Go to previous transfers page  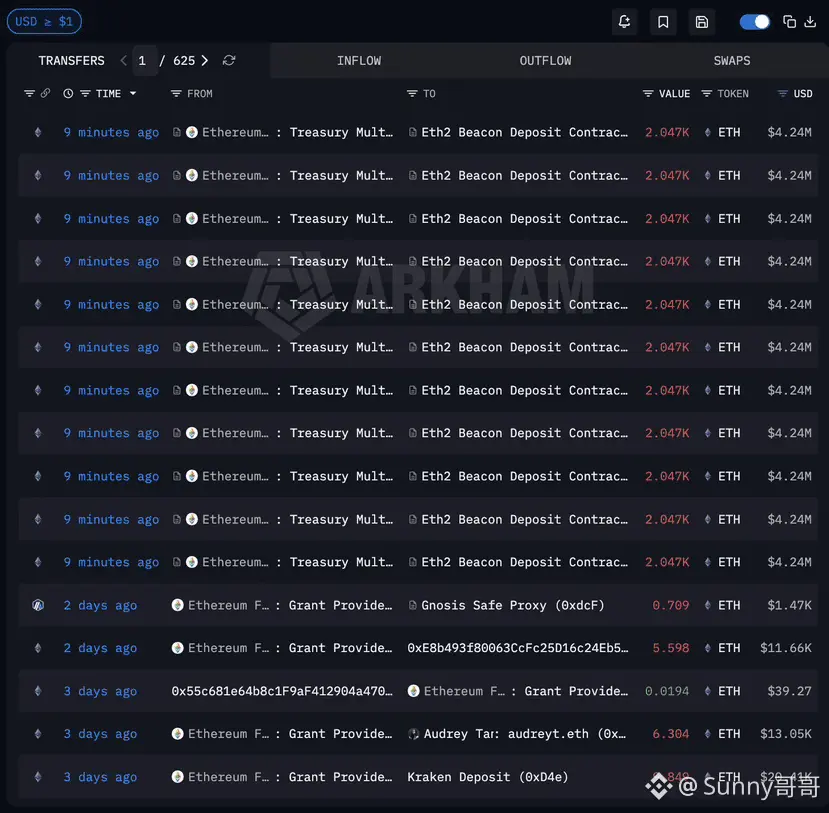click(x=123, y=61)
